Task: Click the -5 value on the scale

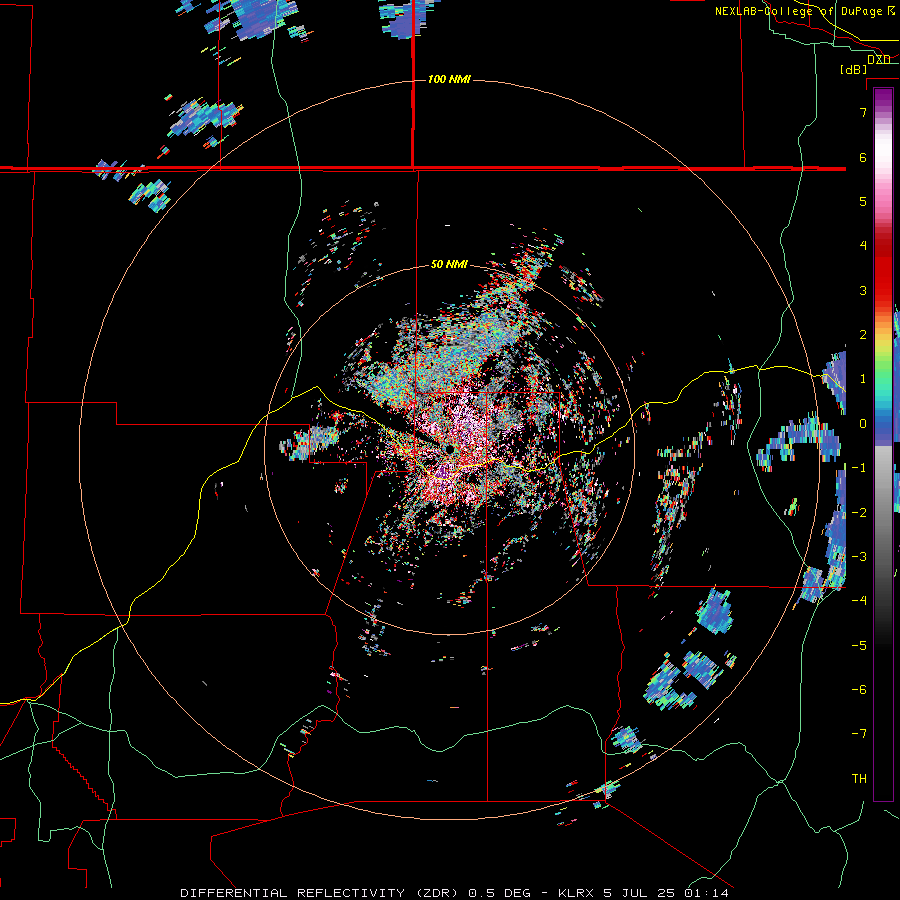Action: tap(859, 646)
